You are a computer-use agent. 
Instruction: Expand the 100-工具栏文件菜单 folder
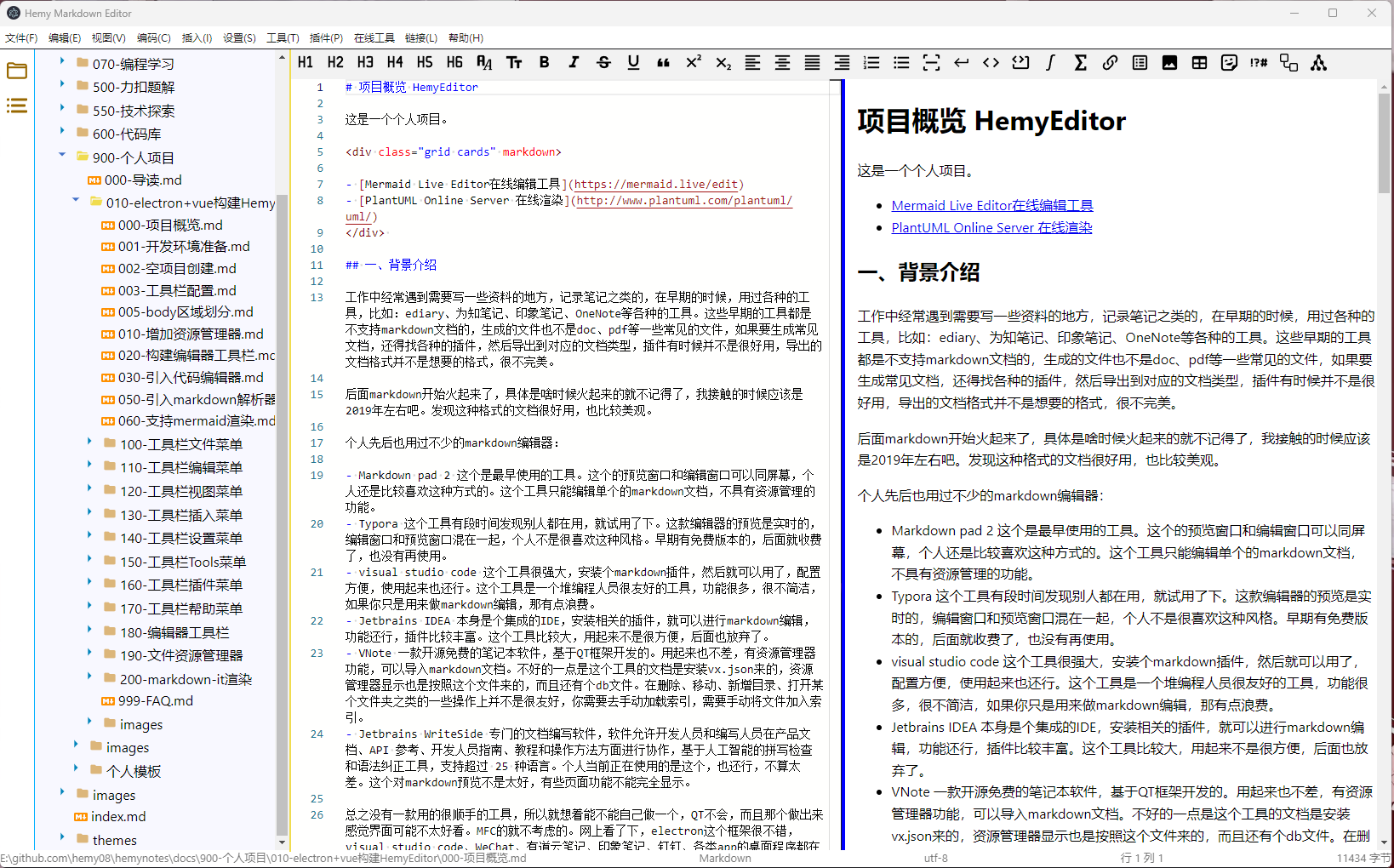click(89, 442)
